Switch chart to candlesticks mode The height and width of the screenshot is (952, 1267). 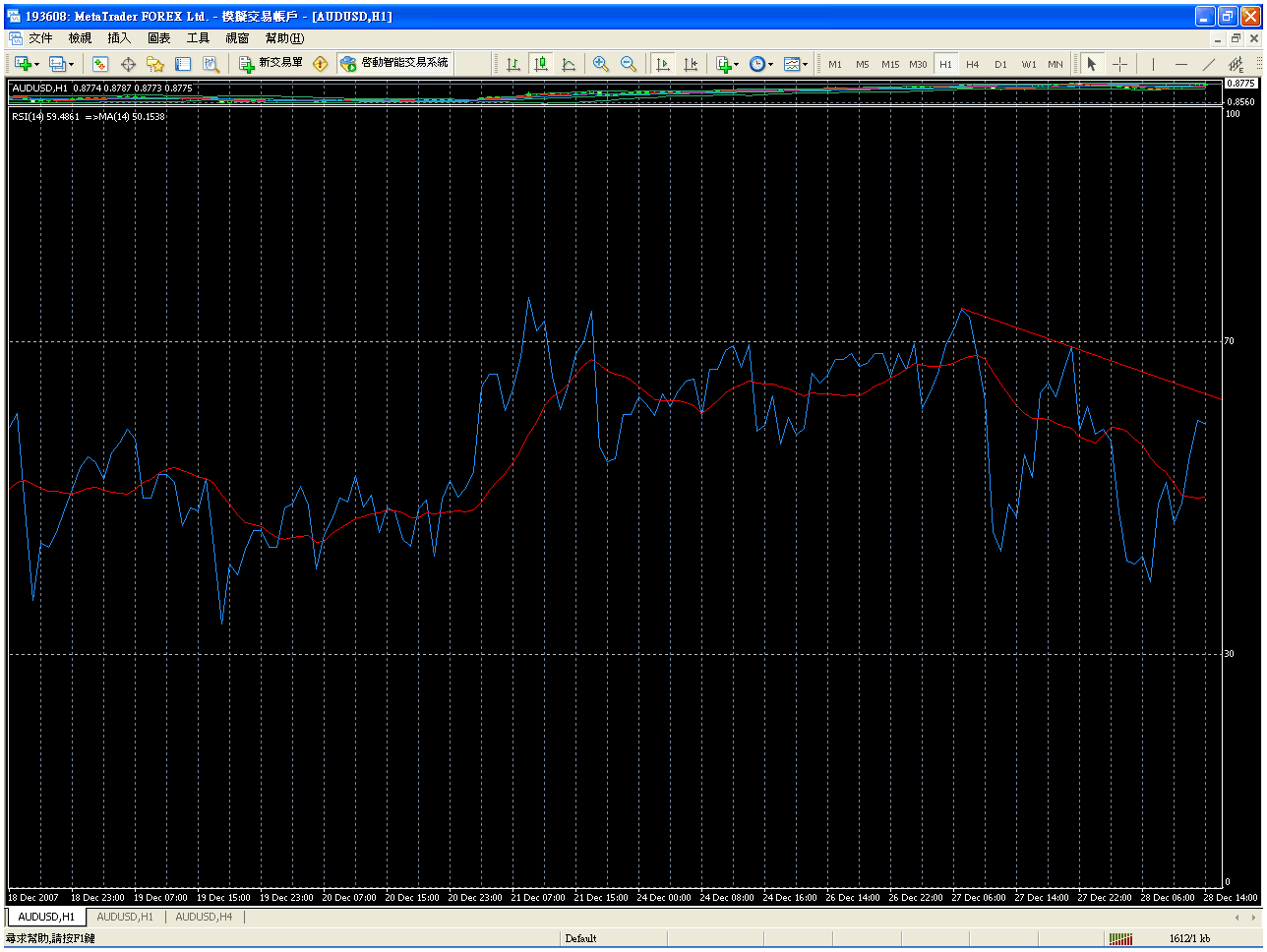(540, 64)
